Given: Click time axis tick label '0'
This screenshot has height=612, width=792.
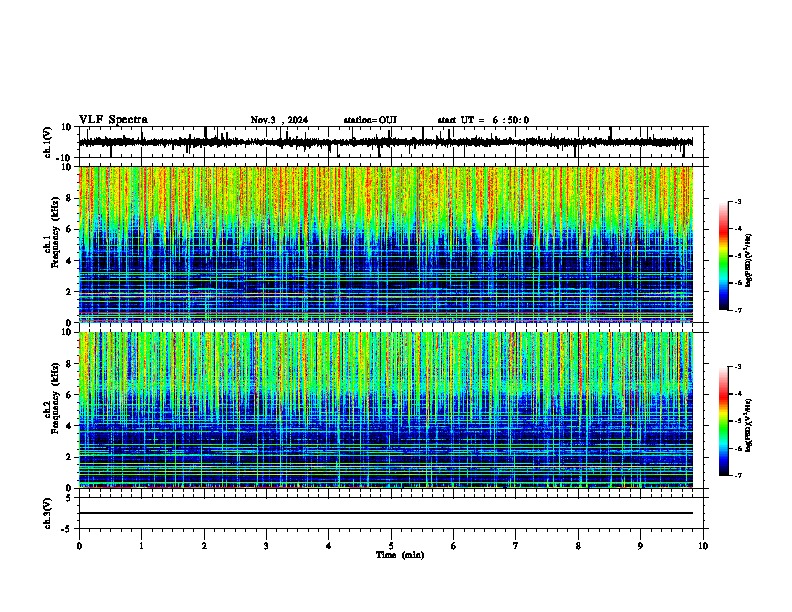Looking at the screenshot, I should (79, 546).
